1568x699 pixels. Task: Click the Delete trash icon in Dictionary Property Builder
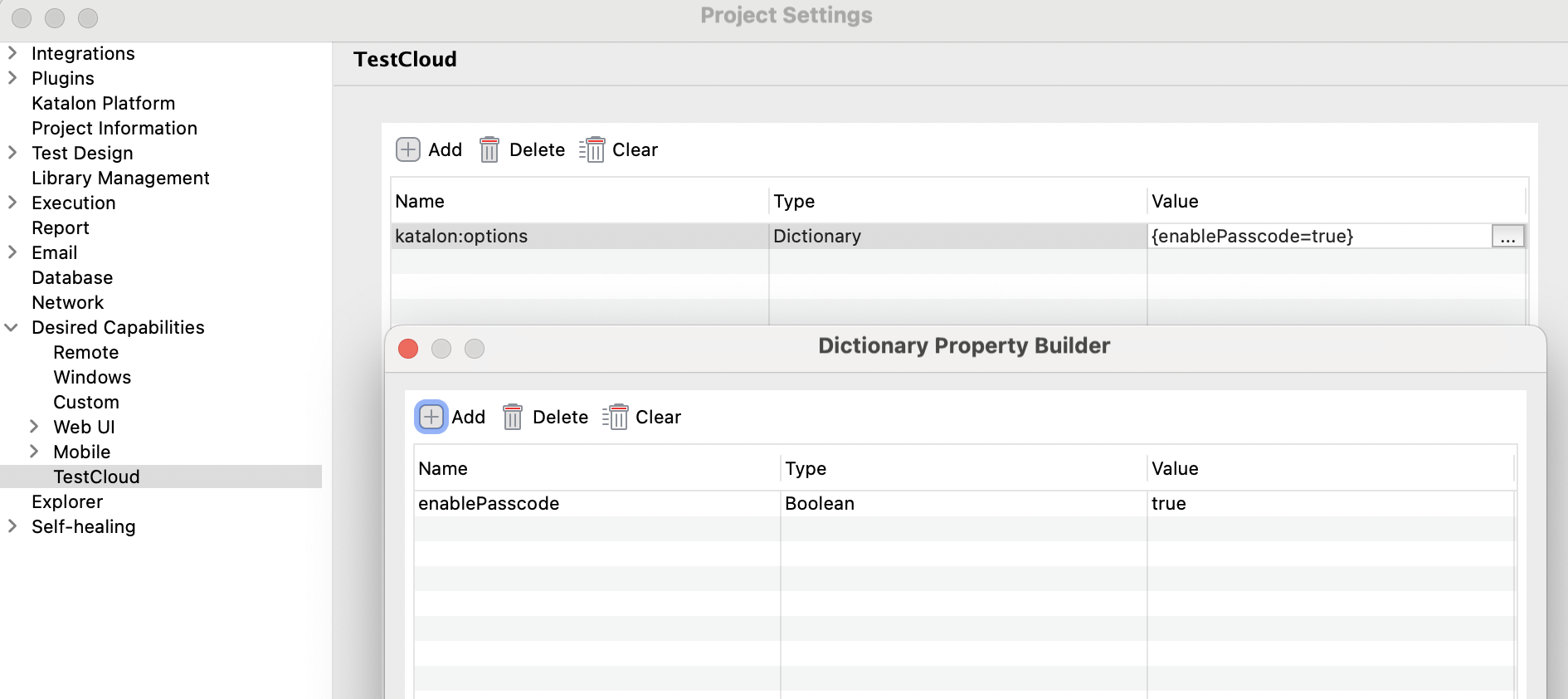pyautogui.click(x=513, y=417)
